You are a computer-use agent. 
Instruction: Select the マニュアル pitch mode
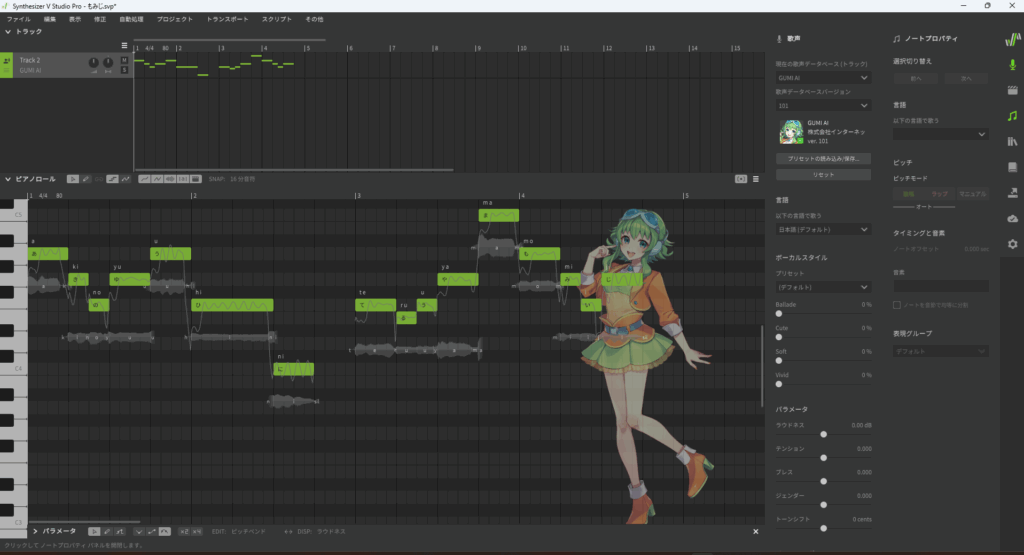coord(972,194)
